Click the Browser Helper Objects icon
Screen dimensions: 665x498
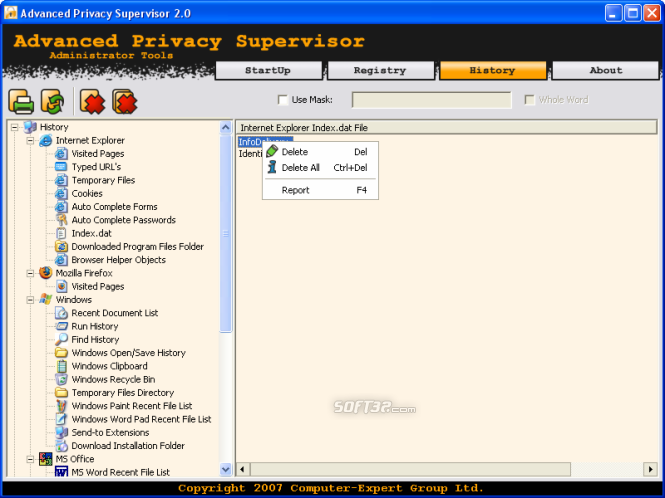tap(61, 260)
